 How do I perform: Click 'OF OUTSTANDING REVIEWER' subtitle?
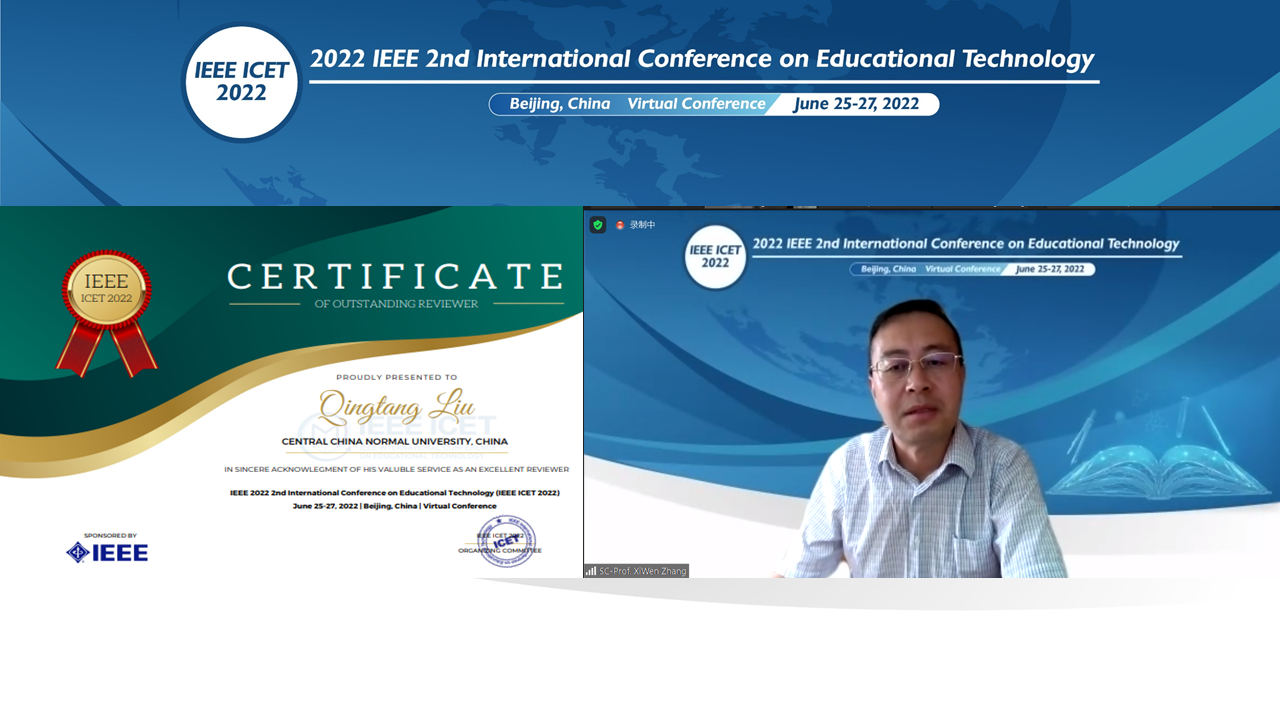point(396,304)
